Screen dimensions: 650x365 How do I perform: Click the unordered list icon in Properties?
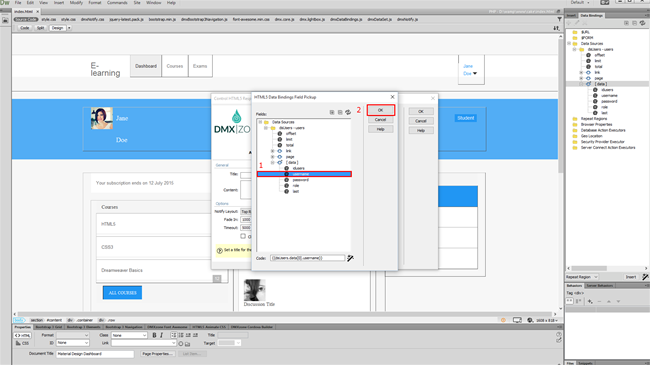(x=173, y=335)
